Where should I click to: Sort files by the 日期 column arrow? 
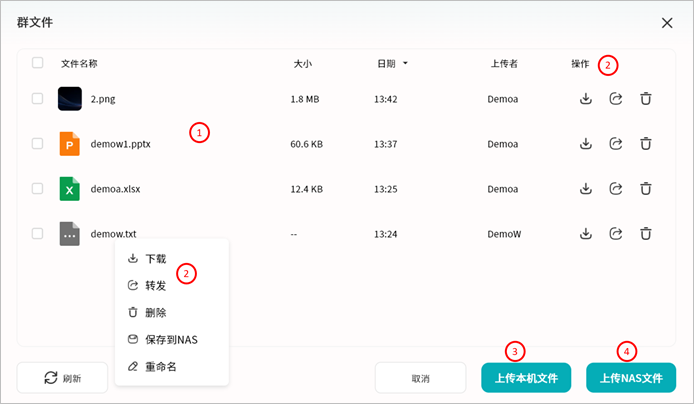405,64
